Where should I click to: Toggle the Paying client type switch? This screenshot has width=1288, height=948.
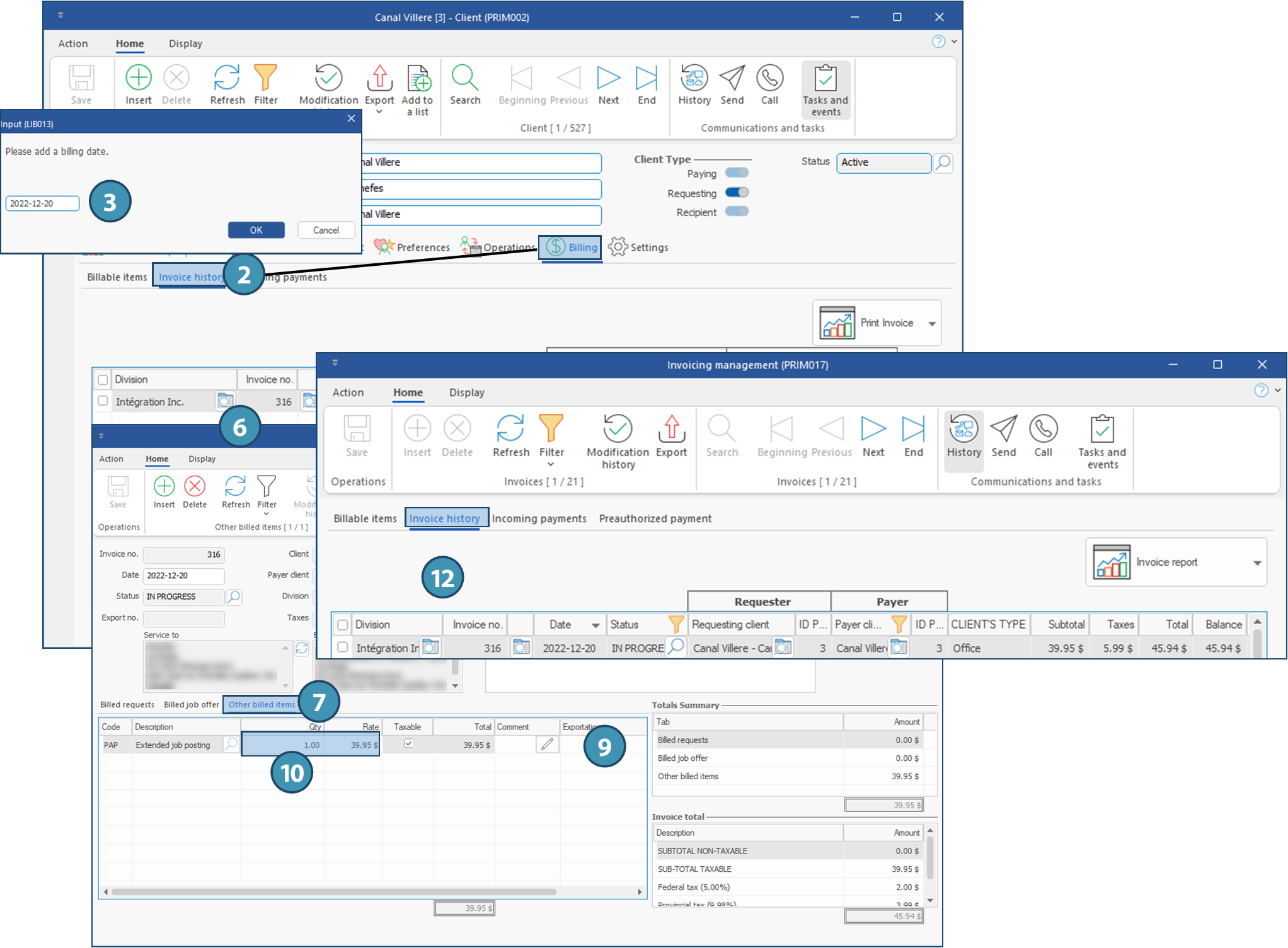coord(736,173)
